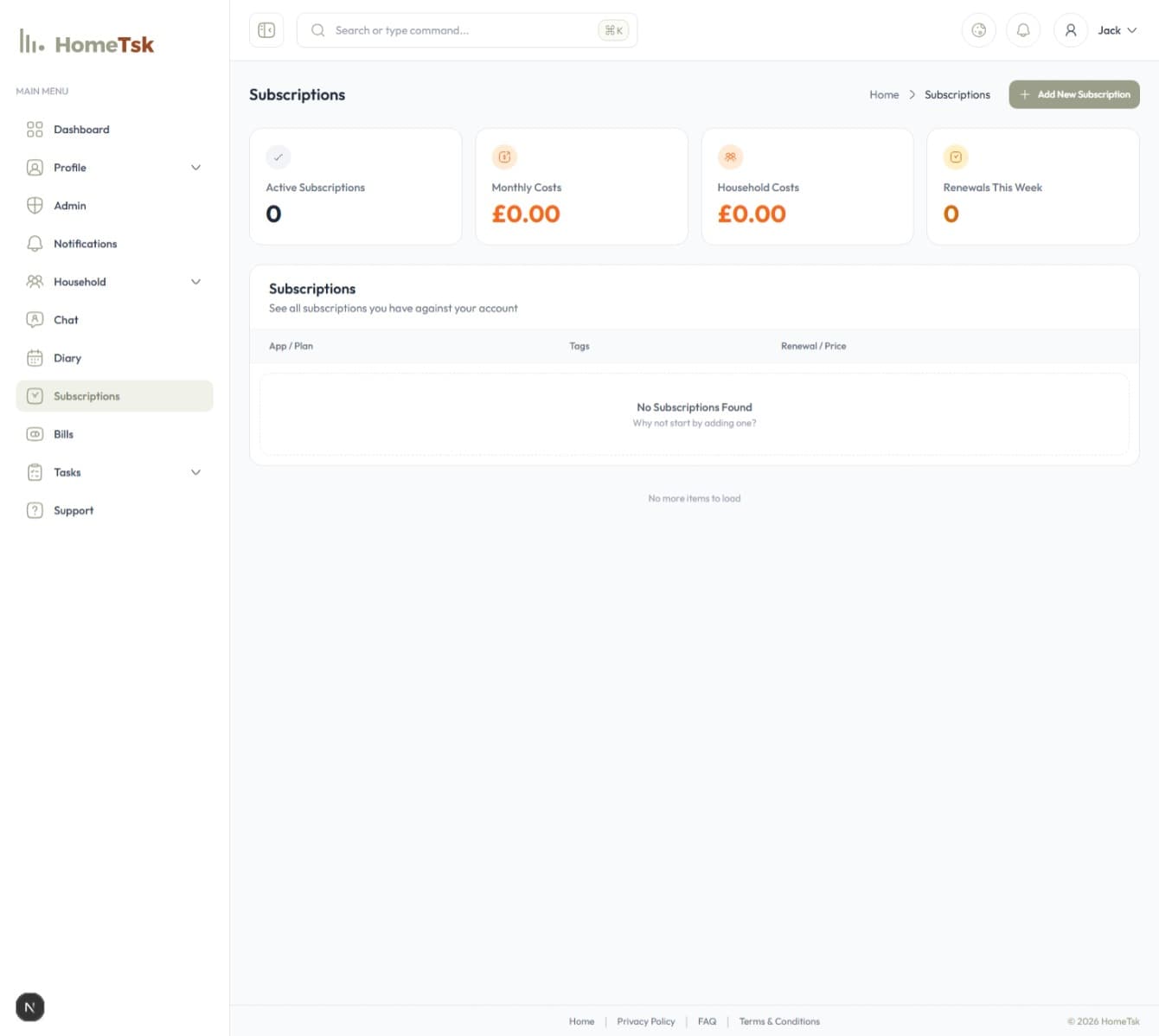
Task: Click the Renewals This Week card icon
Action: 956,157
